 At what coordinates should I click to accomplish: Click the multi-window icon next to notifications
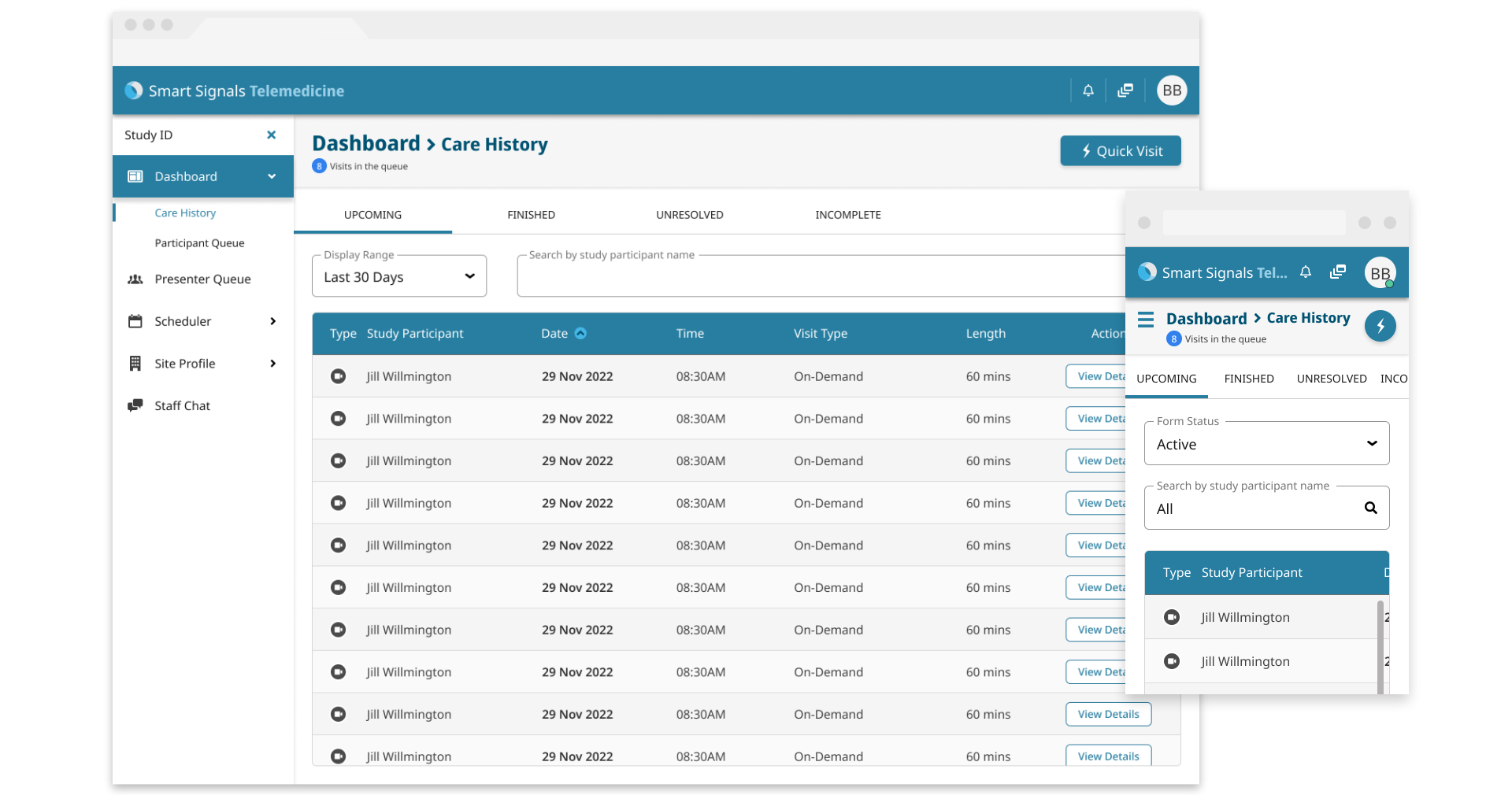pyautogui.click(x=1125, y=91)
